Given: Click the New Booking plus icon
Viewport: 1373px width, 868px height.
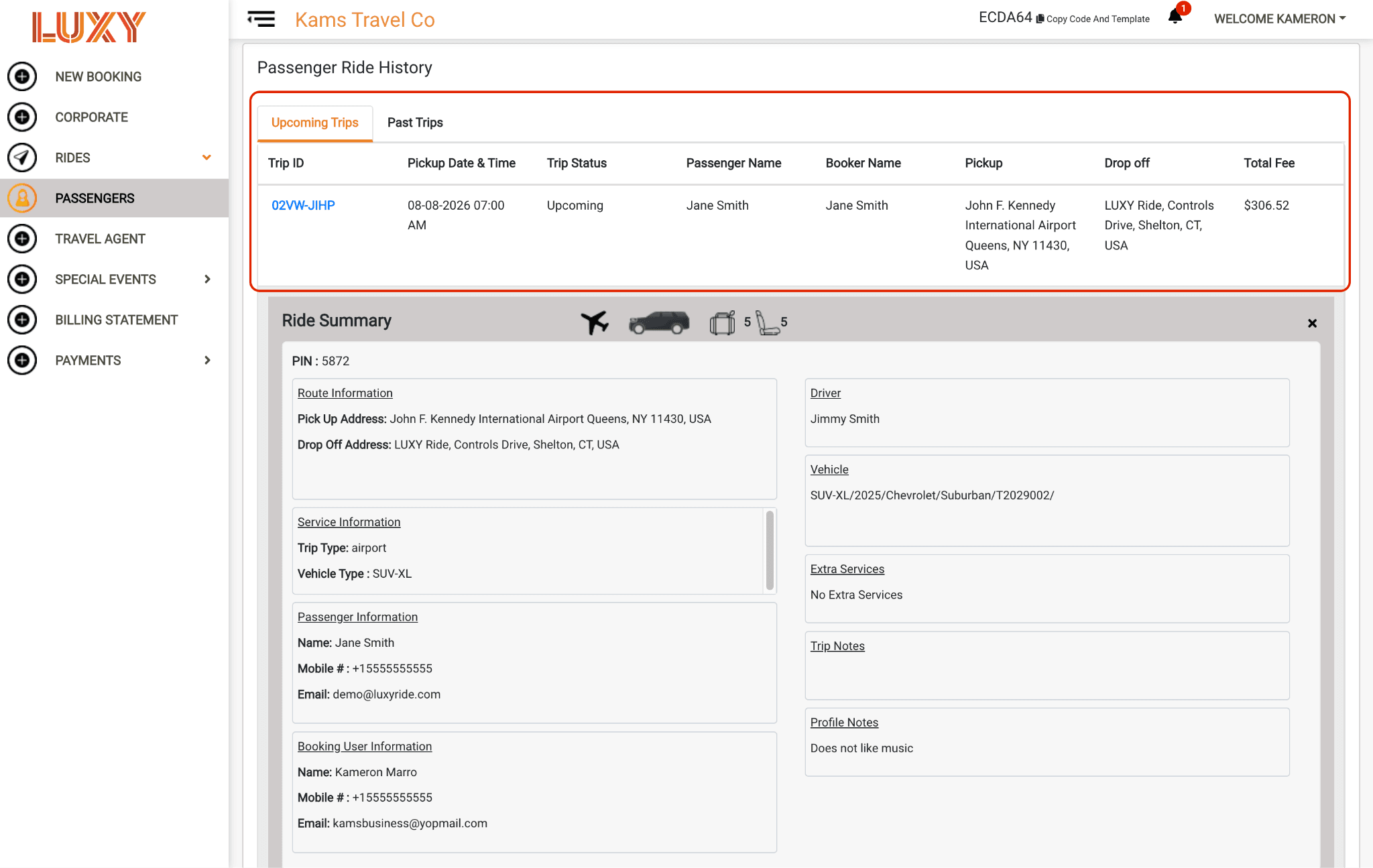Looking at the screenshot, I should tap(22, 76).
